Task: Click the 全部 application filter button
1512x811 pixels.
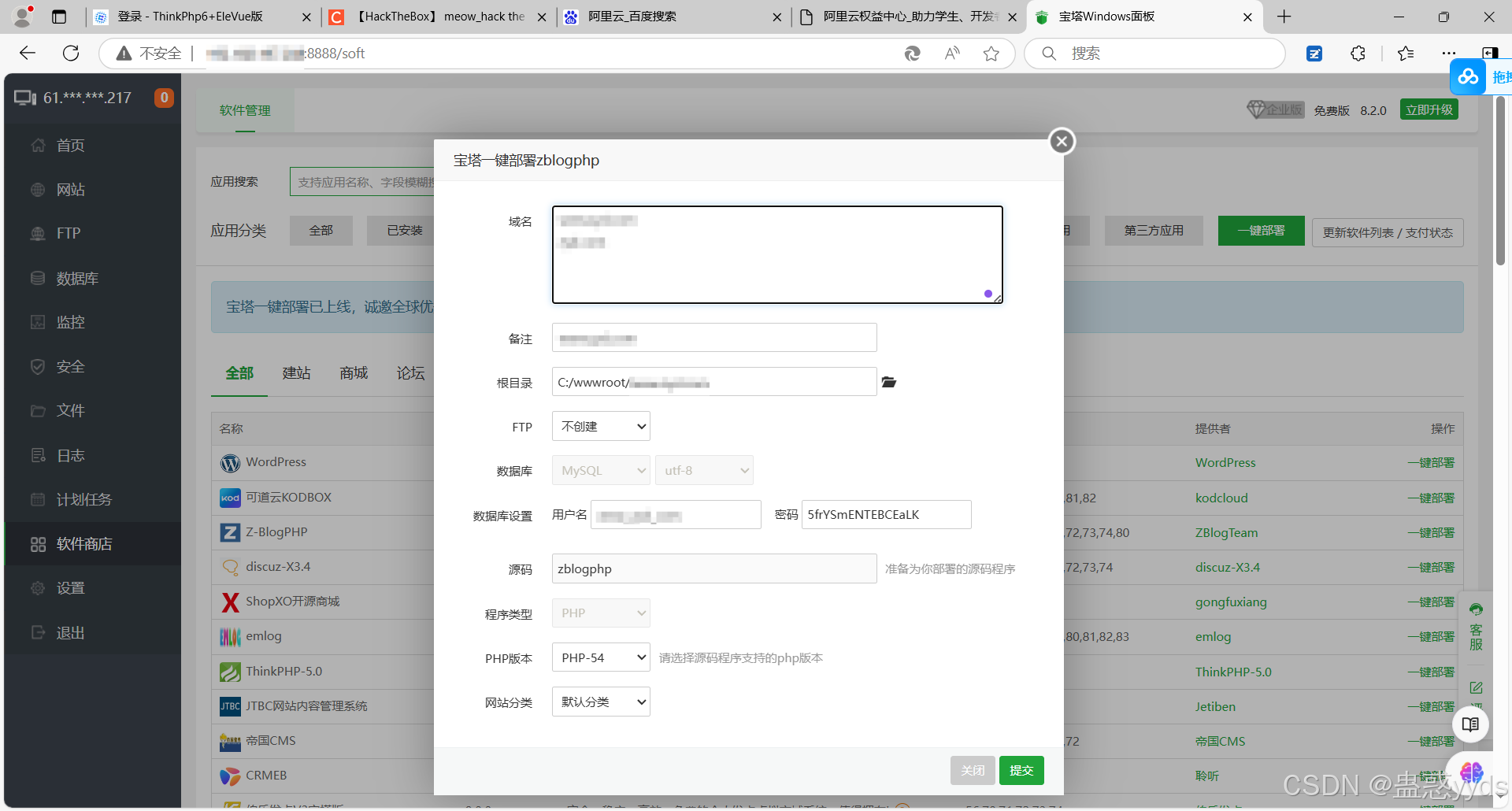Action: [x=321, y=231]
